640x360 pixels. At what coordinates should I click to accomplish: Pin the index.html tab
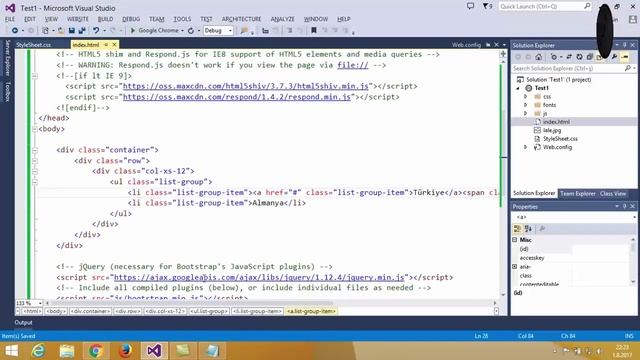(106, 44)
